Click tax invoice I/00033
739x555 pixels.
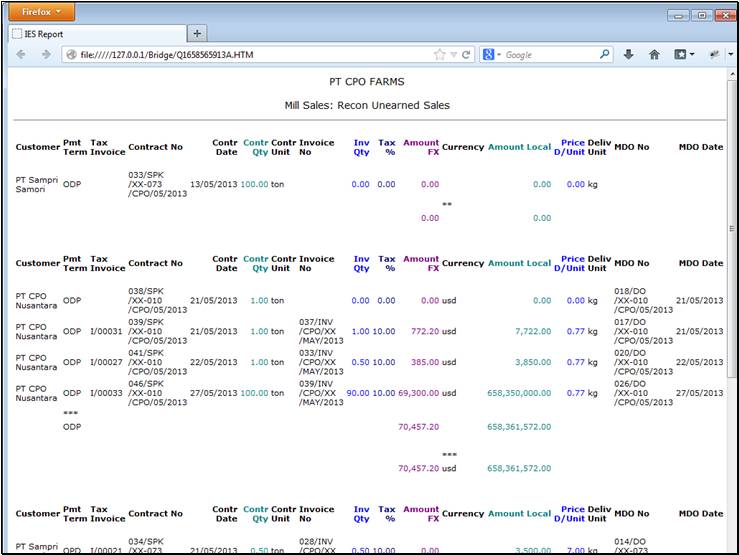tap(107, 393)
